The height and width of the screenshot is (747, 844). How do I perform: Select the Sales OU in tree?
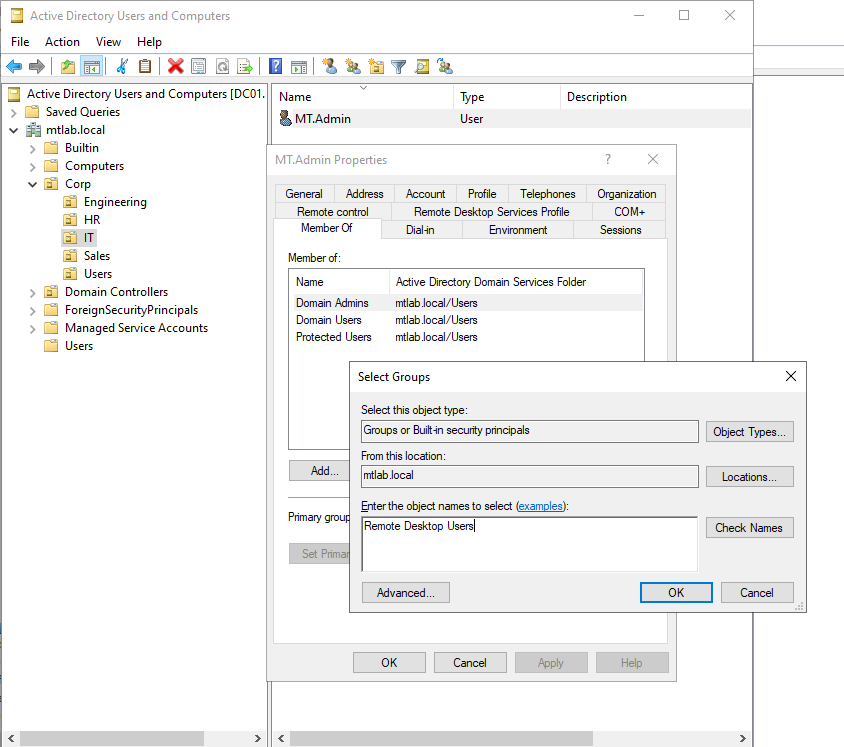click(x=97, y=256)
